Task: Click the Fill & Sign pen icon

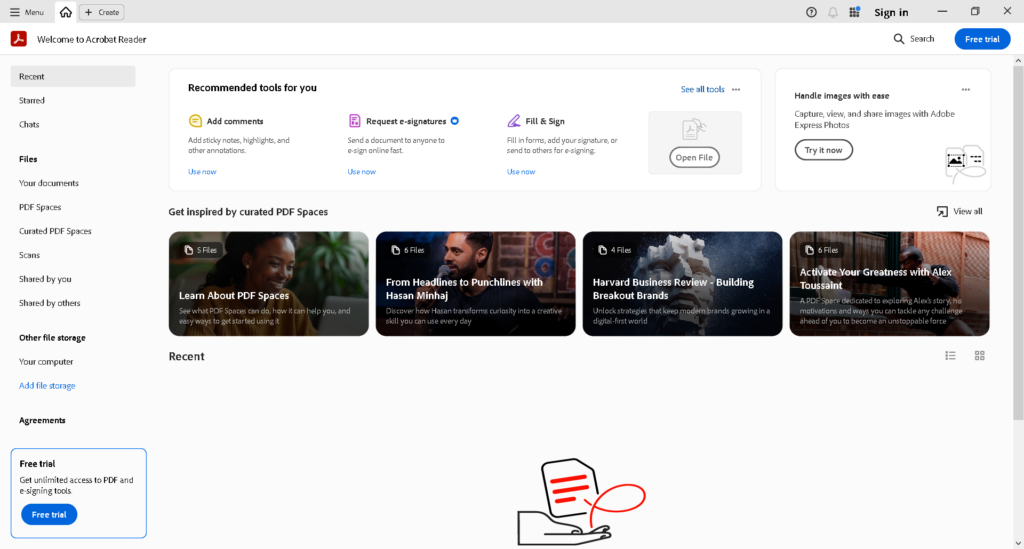Action: (514, 121)
